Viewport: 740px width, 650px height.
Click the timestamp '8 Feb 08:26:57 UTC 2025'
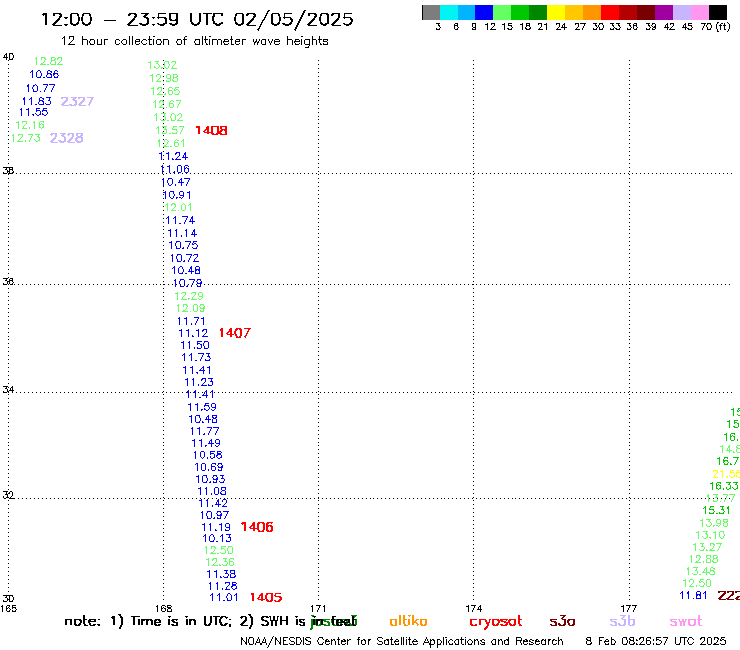(x=656, y=641)
